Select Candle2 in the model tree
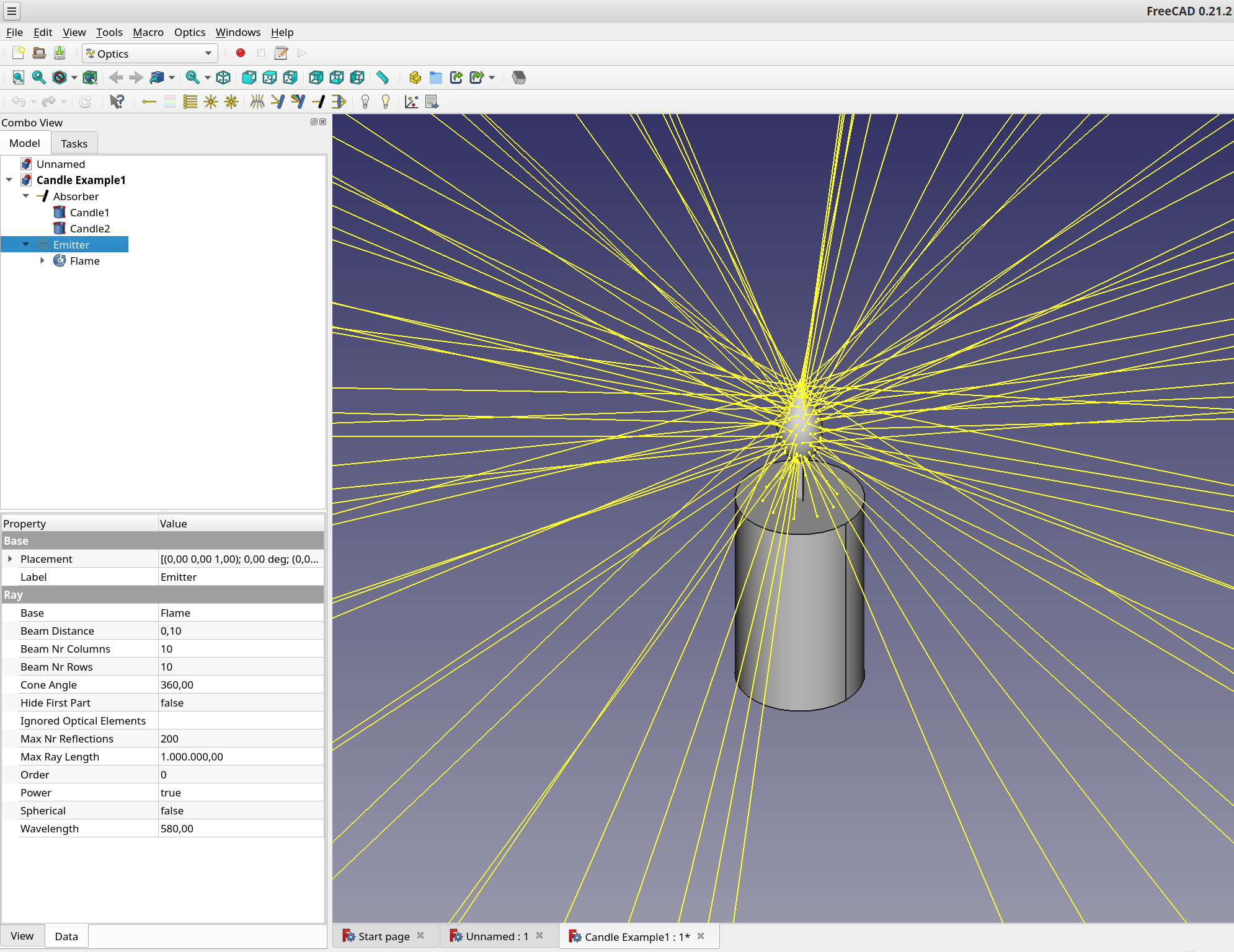1234x952 pixels. 89,229
